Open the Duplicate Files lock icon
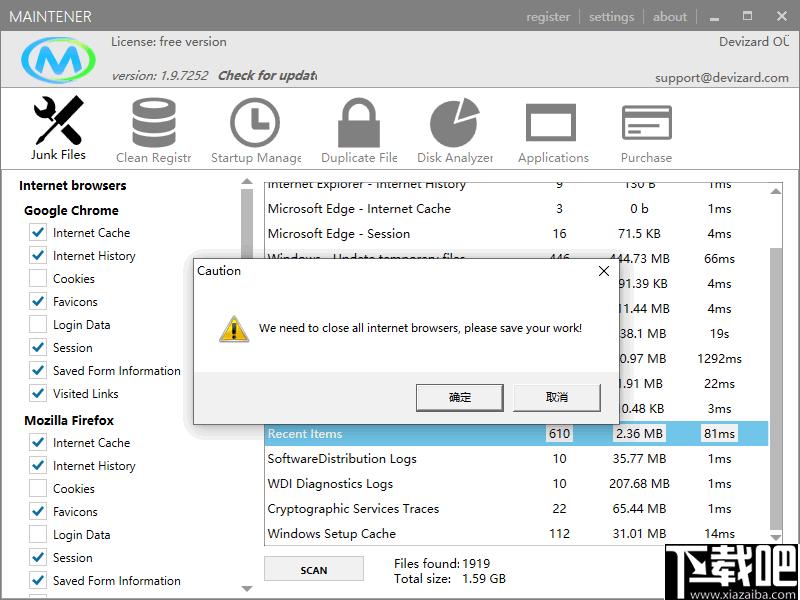The image size is (800, 600). click(x=359, y=122)
